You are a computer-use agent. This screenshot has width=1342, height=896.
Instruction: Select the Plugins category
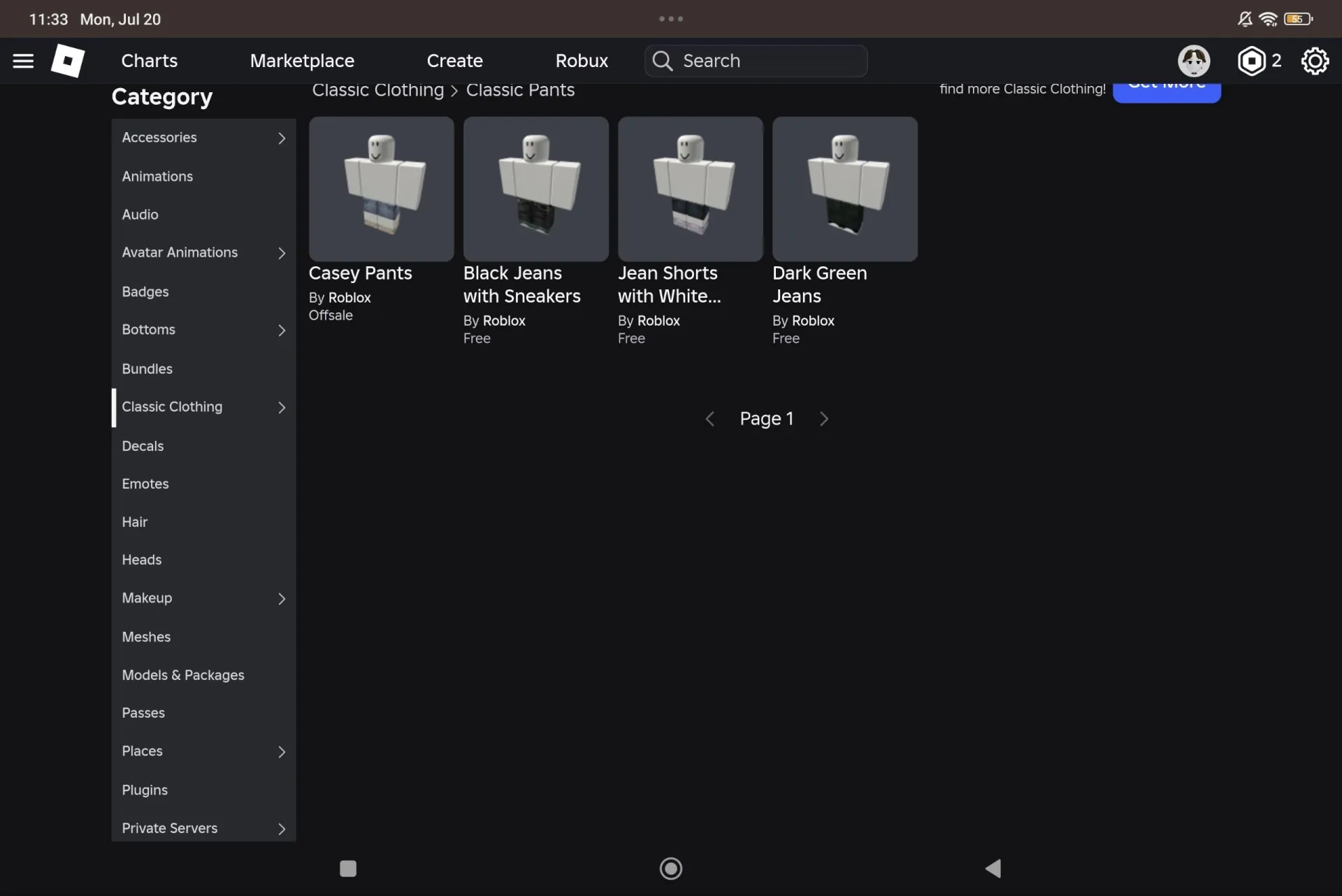tap(203, 790)
